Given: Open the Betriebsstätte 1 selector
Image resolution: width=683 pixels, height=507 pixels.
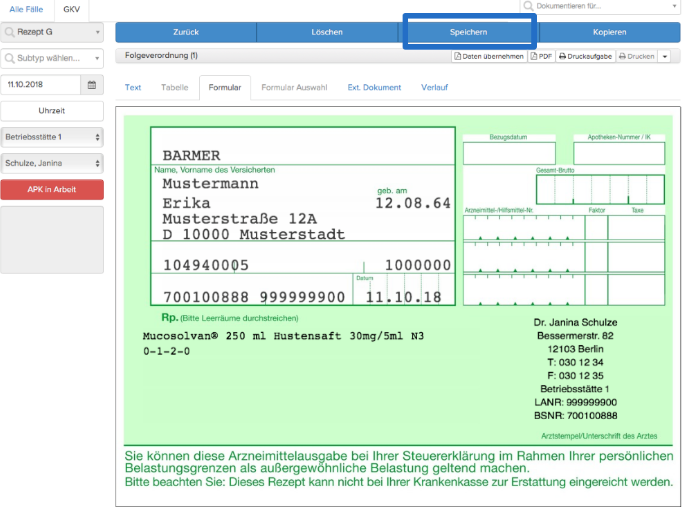Looking at the screenshot, I should tap(52, 137).
